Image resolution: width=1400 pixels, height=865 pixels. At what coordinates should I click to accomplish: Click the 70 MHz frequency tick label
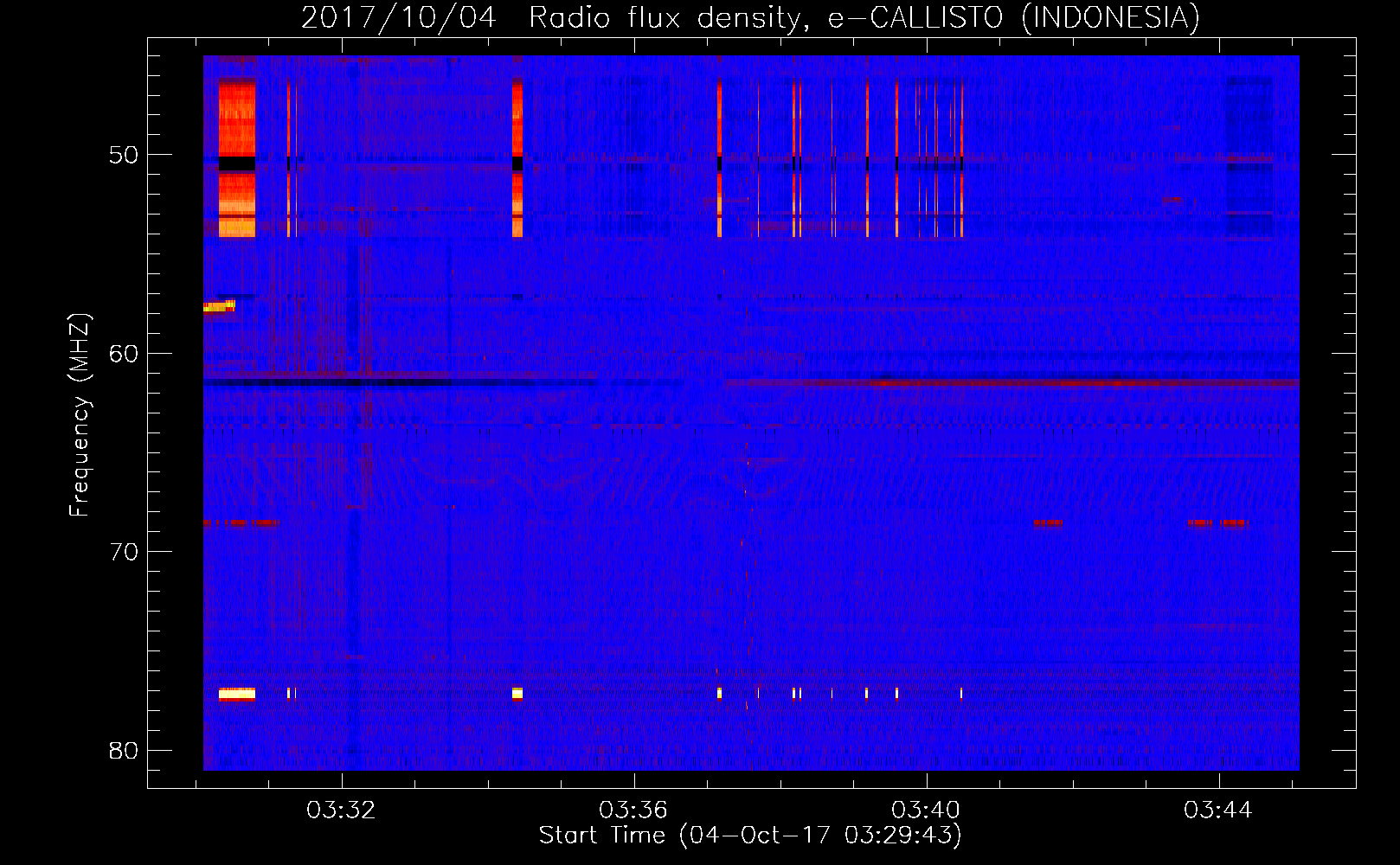click(124, 551)
